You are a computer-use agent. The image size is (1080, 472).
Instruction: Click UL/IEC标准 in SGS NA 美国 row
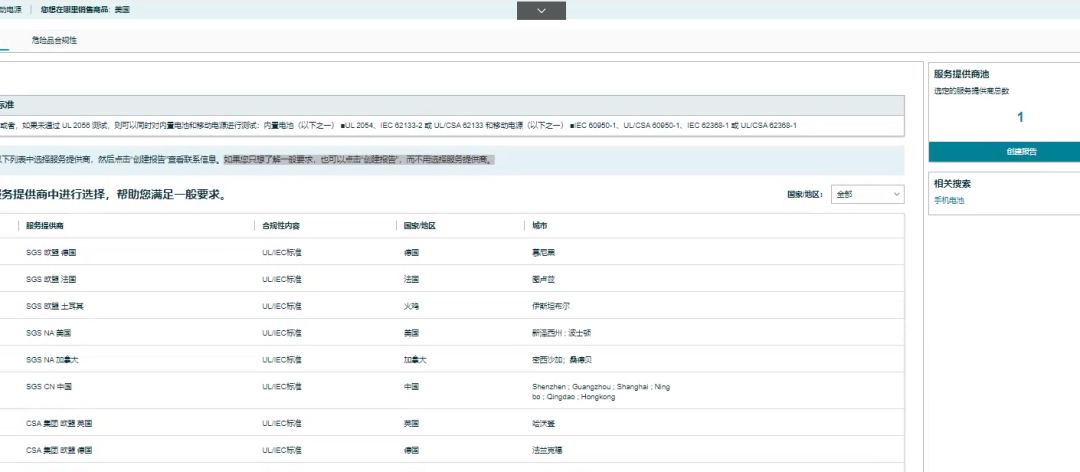(x=282, y=333)
